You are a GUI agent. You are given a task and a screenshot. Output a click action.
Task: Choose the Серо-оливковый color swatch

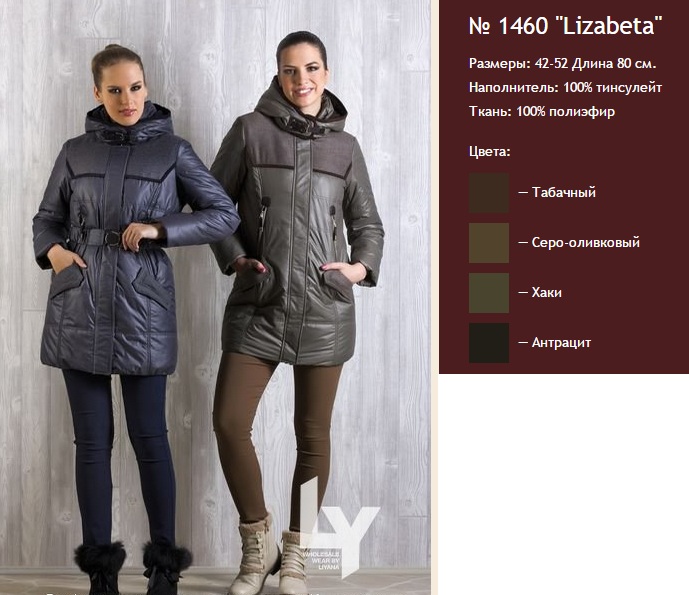489,243
